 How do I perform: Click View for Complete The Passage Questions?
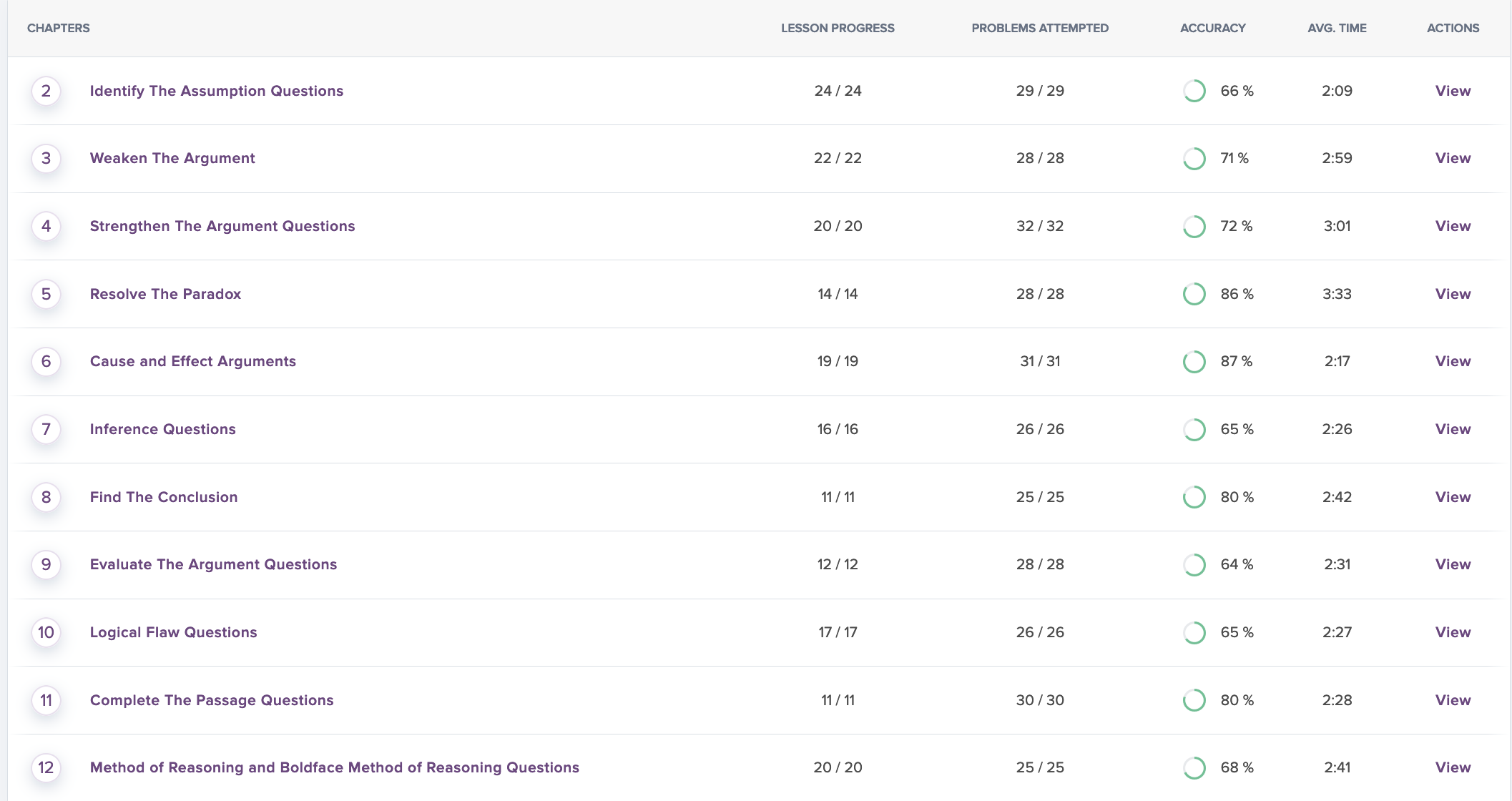(1453, 700)
